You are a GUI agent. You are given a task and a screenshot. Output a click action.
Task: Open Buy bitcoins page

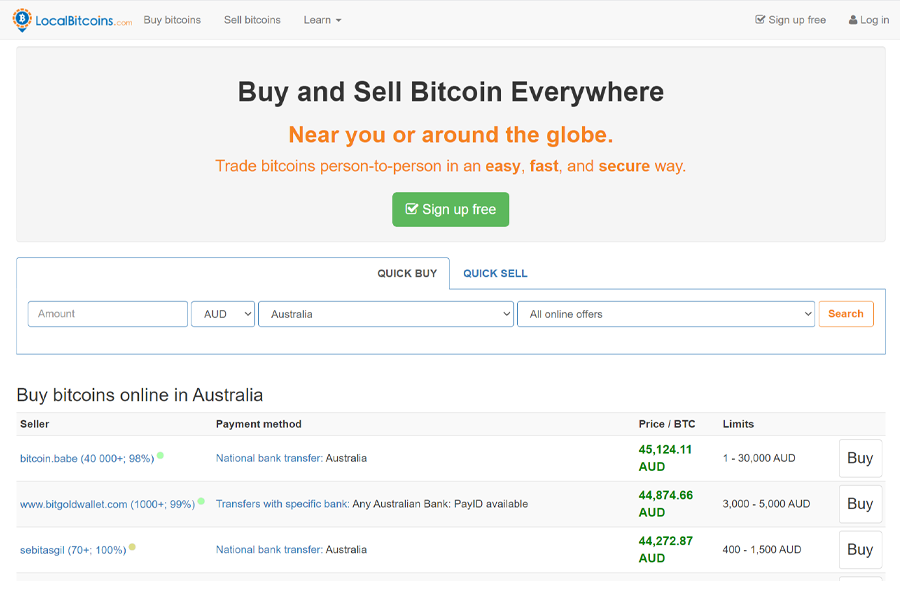point(172,20)
